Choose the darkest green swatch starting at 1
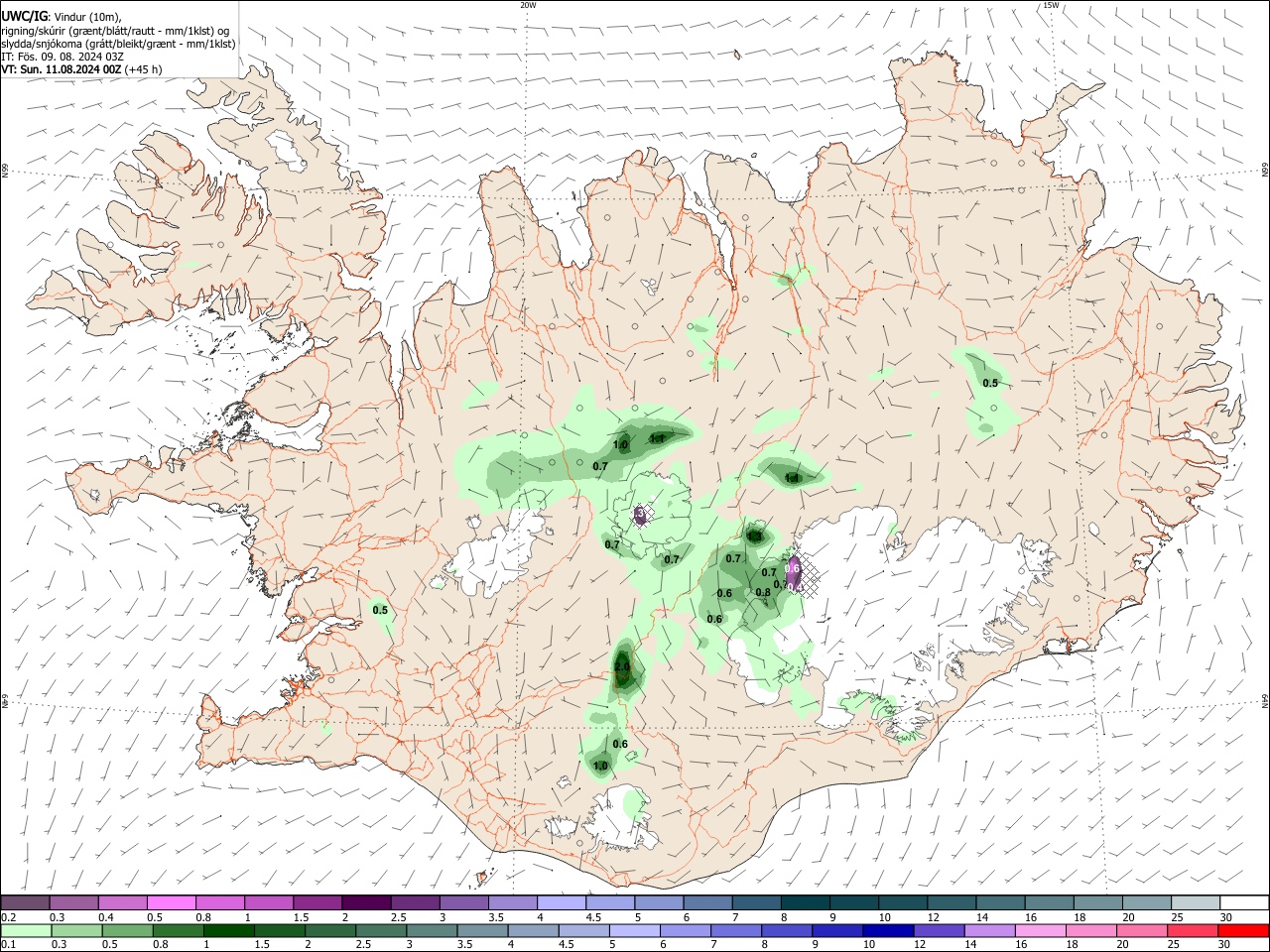This screenshot has width=1270, height=952. [x=229, y=930]
